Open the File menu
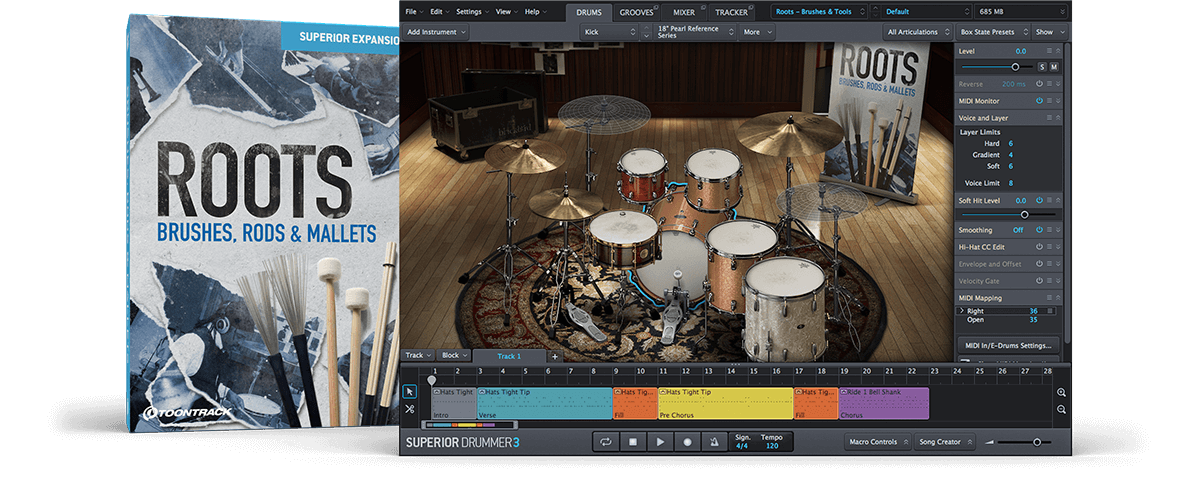 click(413, 12)
